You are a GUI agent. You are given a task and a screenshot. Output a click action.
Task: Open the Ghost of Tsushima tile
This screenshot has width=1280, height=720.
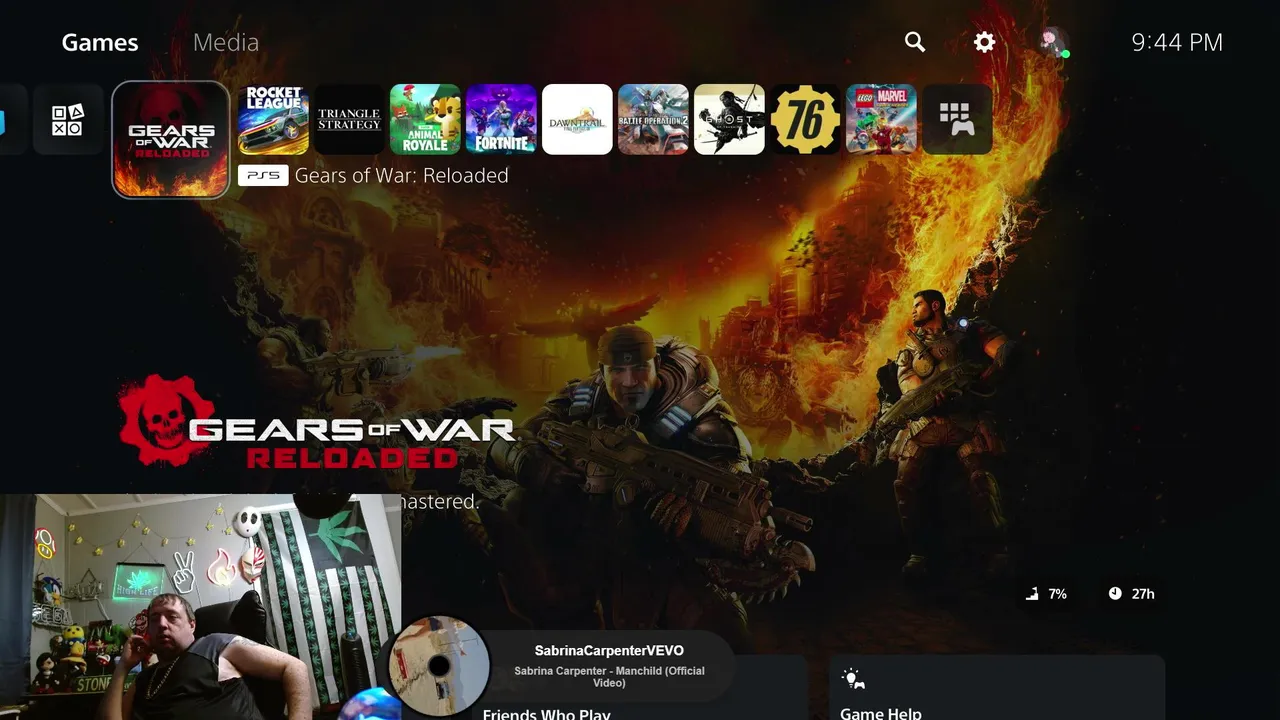coord(729,119)
